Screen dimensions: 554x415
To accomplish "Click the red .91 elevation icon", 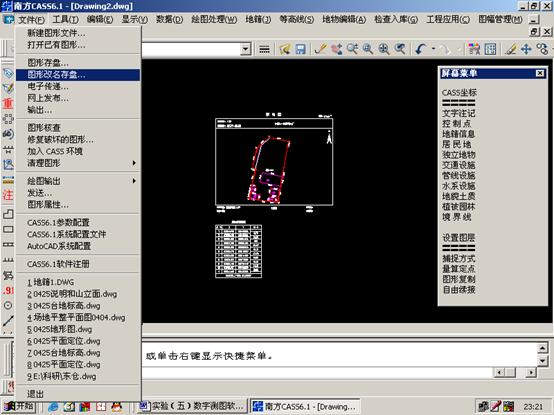I will coord(8,290).
